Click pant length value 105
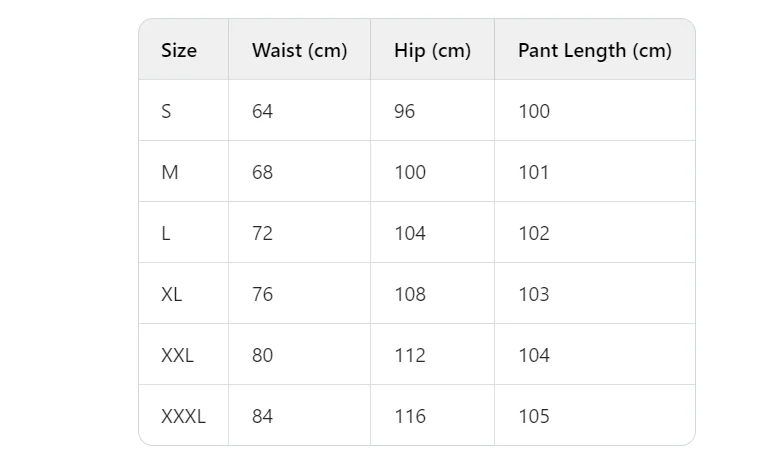Viewport: 776px width, 465px height. pyautogui.click(x=534, y=417)
